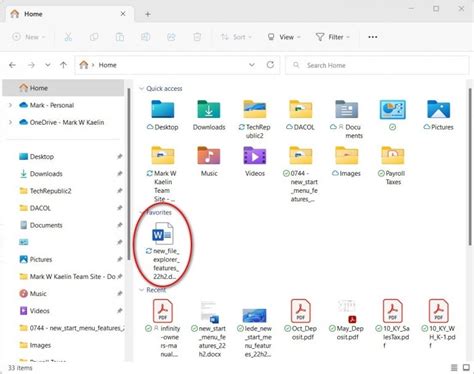Click the Cut scissors icon in toolbar
The image size is (474, 374).
68,37
